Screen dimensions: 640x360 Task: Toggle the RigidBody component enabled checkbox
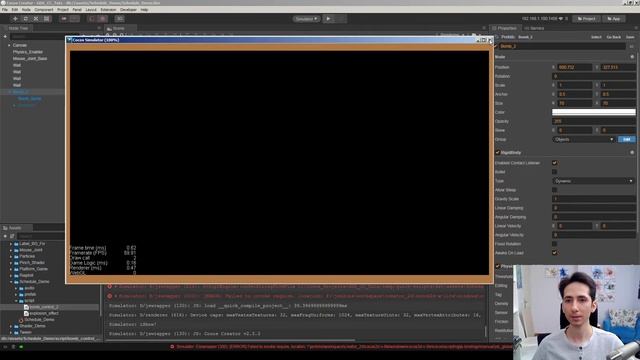[498, 152]
